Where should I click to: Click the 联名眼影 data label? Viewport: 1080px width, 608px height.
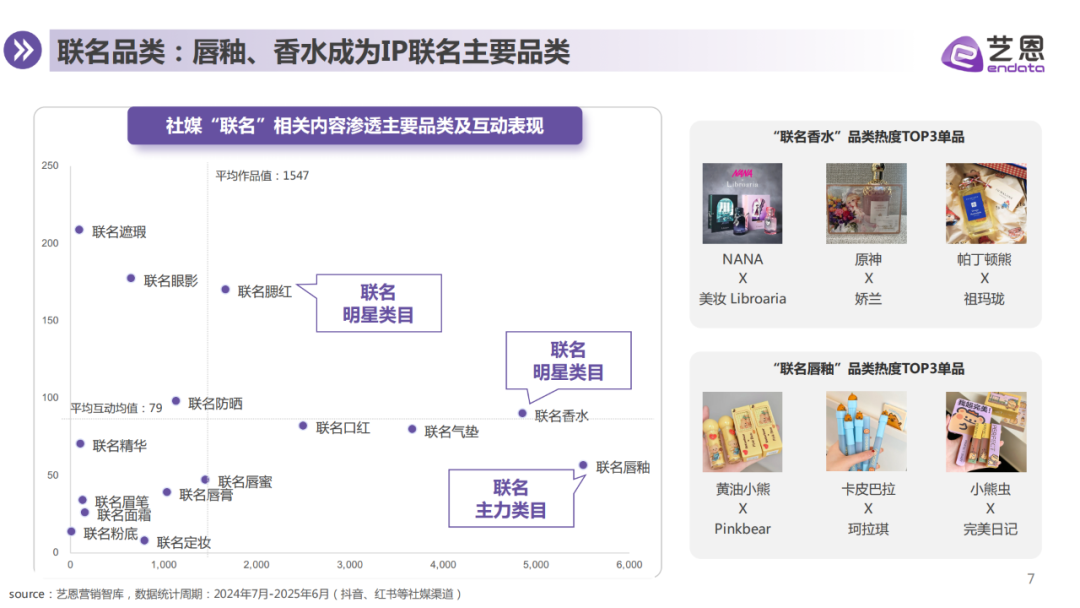coord(171,281)
